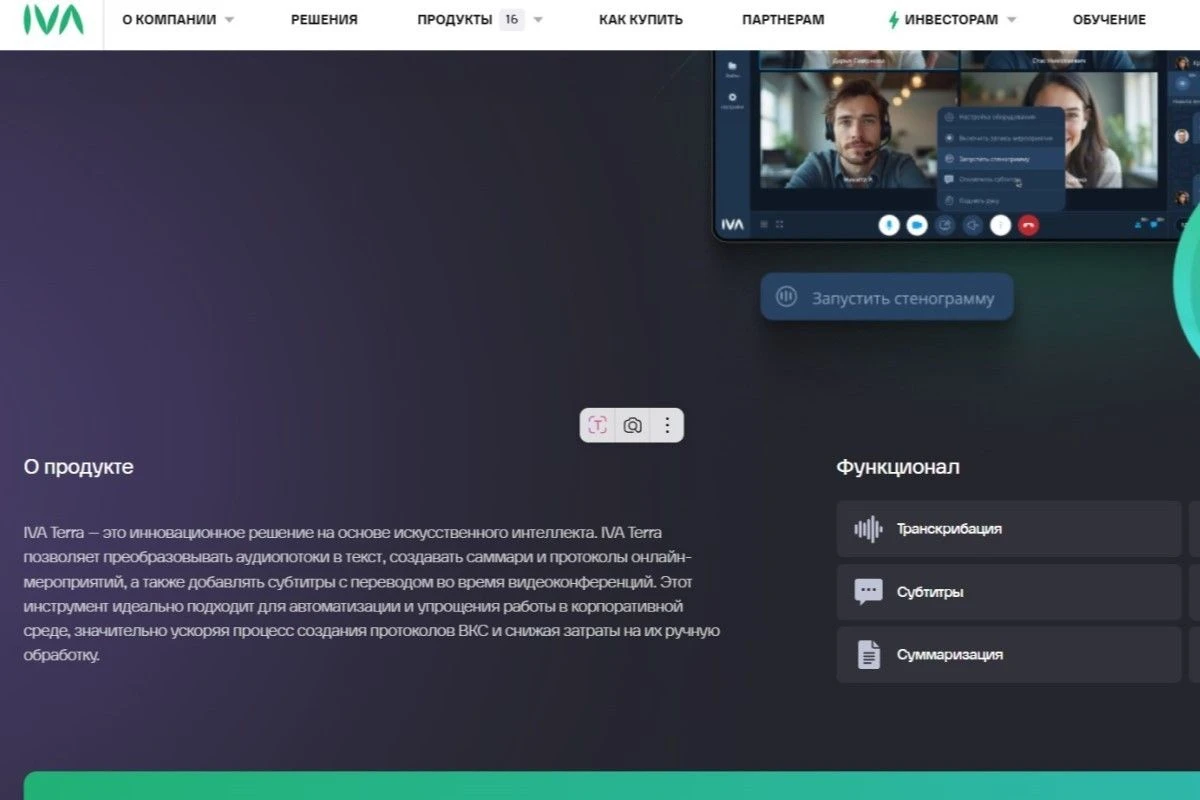Open the Решения menu item
Image resolution: width=1200 pixels, height=800 pixels.
[324, 20]
